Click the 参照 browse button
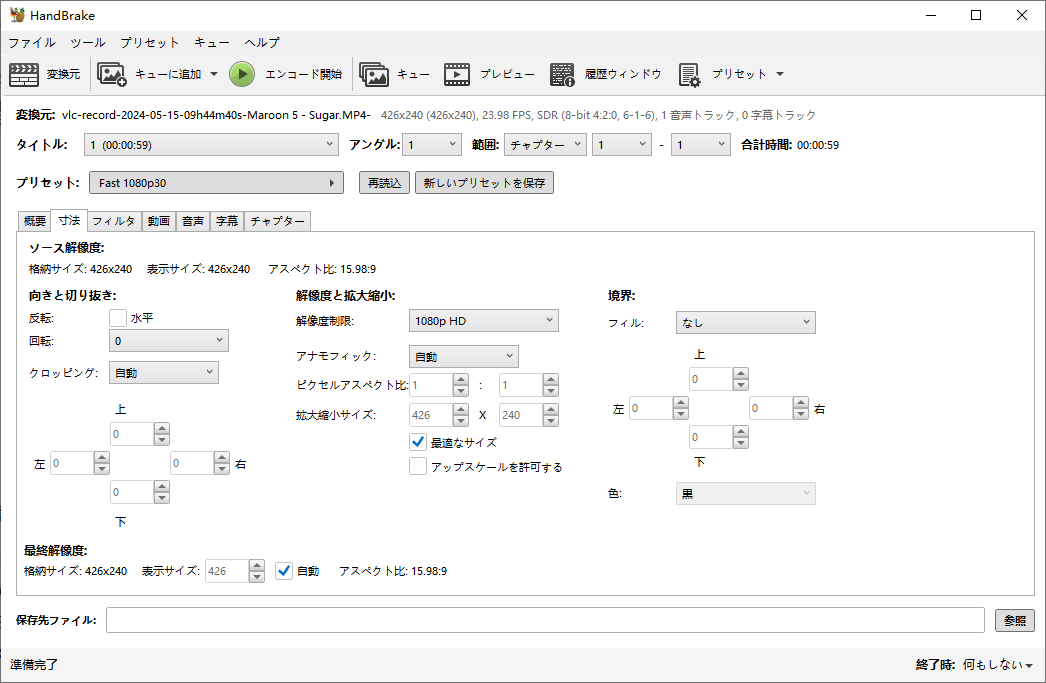1046x683 pixels. click(x=1014, y=620)
